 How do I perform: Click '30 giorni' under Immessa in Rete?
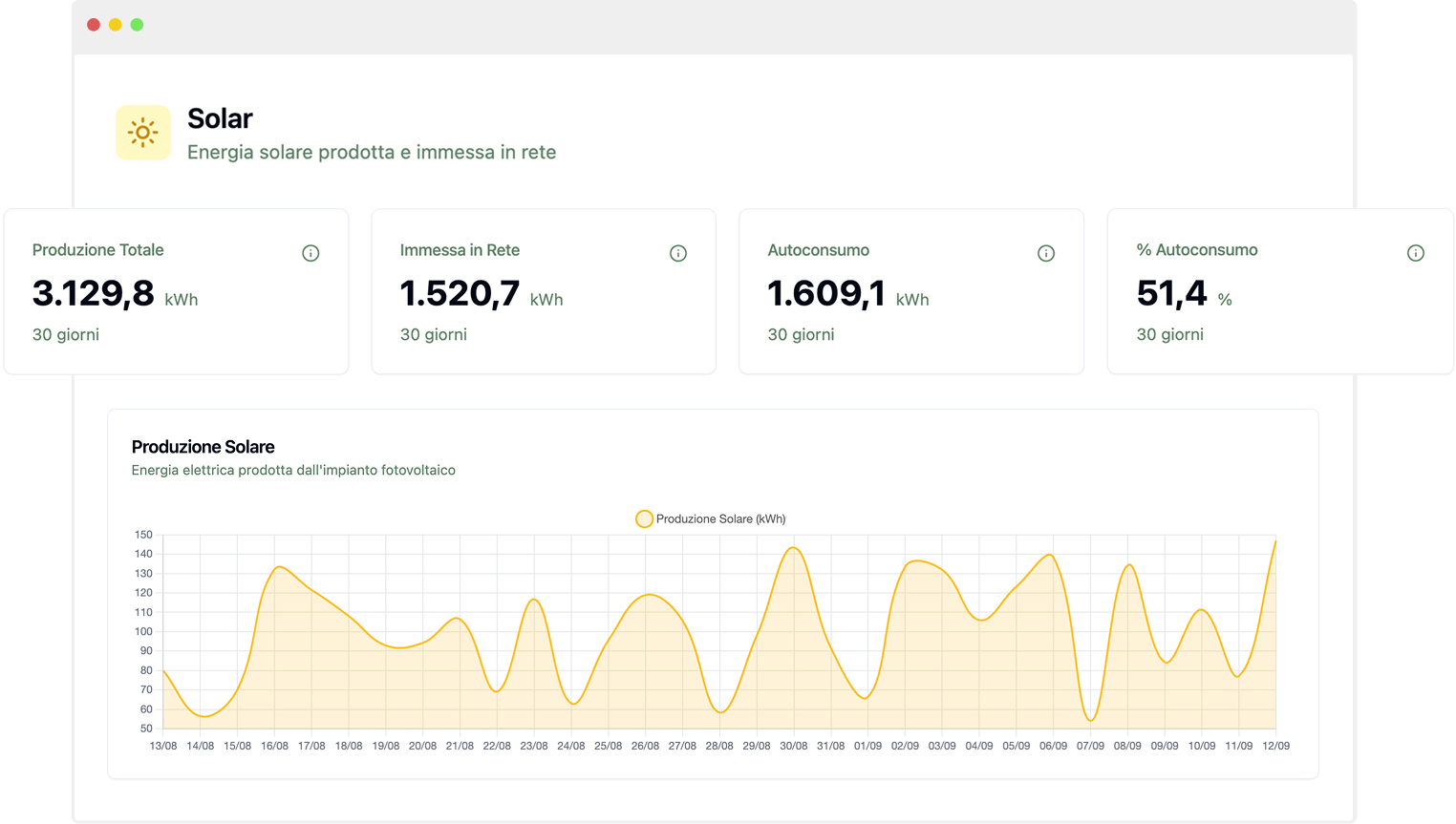coord(434,335)
